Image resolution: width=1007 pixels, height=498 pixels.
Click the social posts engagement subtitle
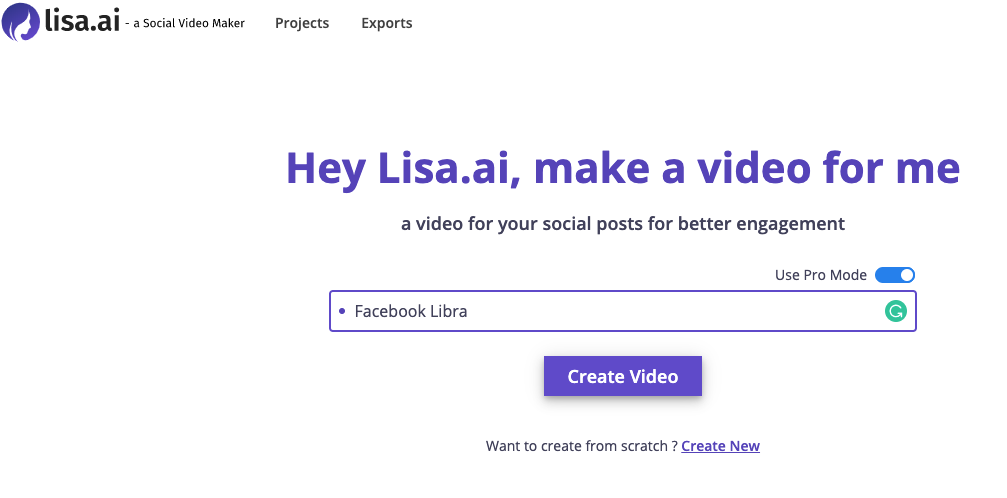click(x=622, y=223)
